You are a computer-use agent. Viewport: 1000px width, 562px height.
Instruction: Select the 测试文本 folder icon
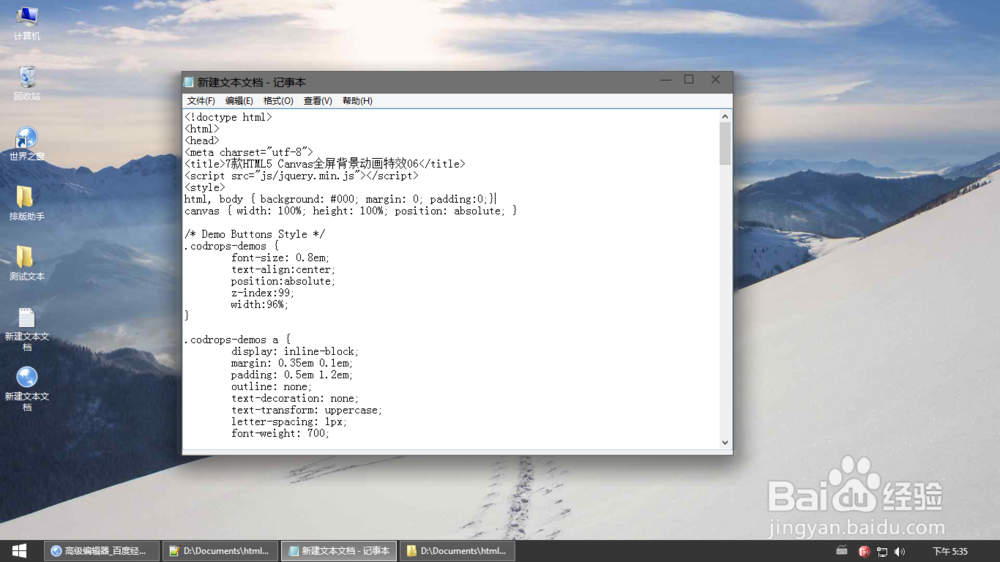tap(27, 263)
